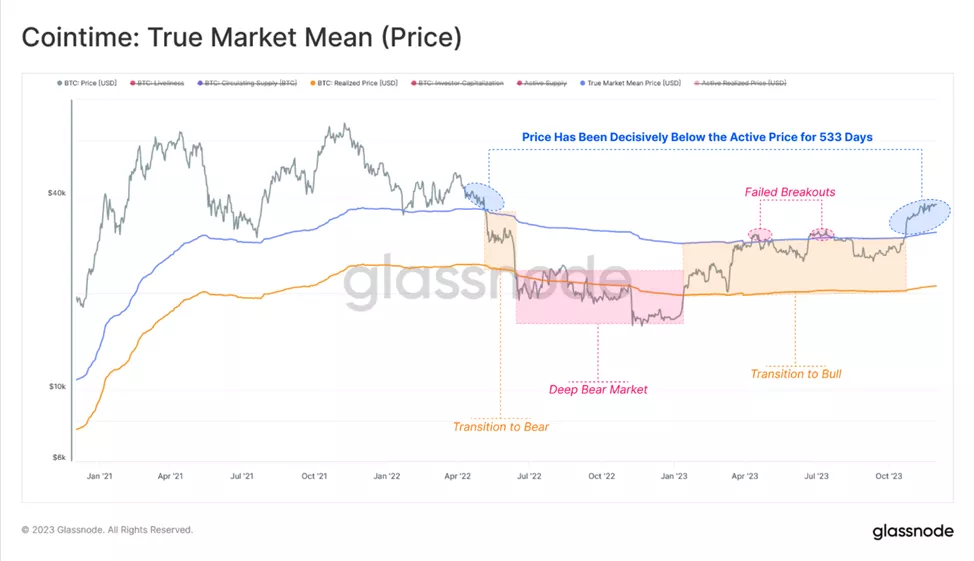
Task: Click the Glassnode copyright notice text
Action: [107, 530]
